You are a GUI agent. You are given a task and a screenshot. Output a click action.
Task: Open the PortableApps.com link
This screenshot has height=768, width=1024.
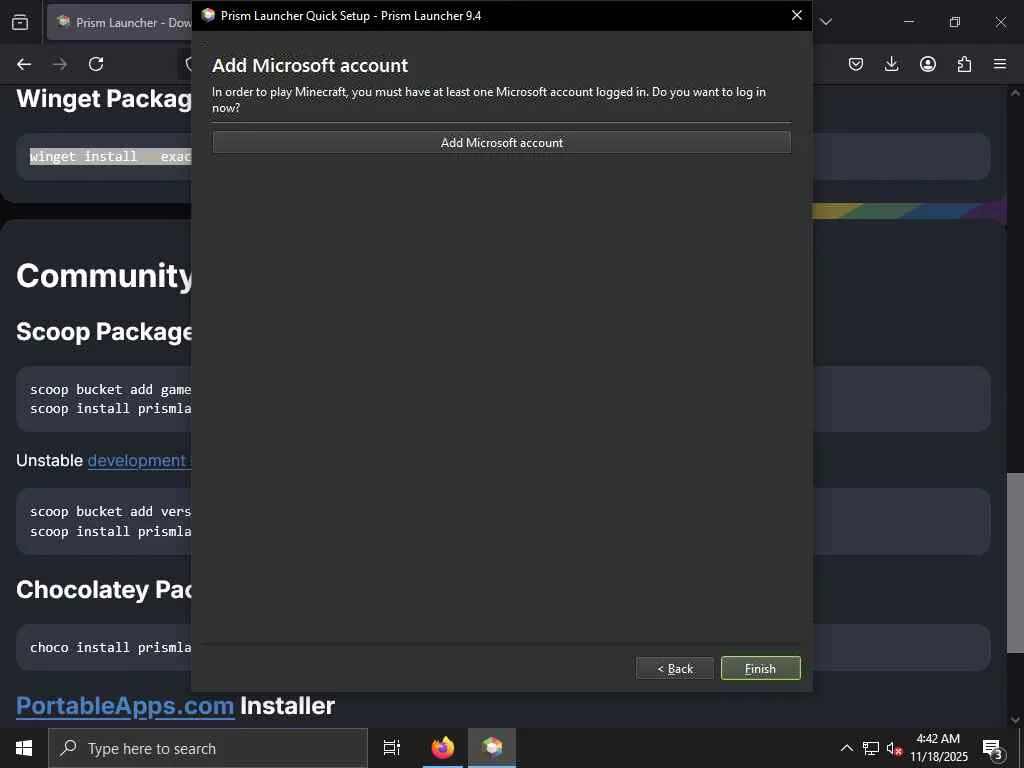125,706
